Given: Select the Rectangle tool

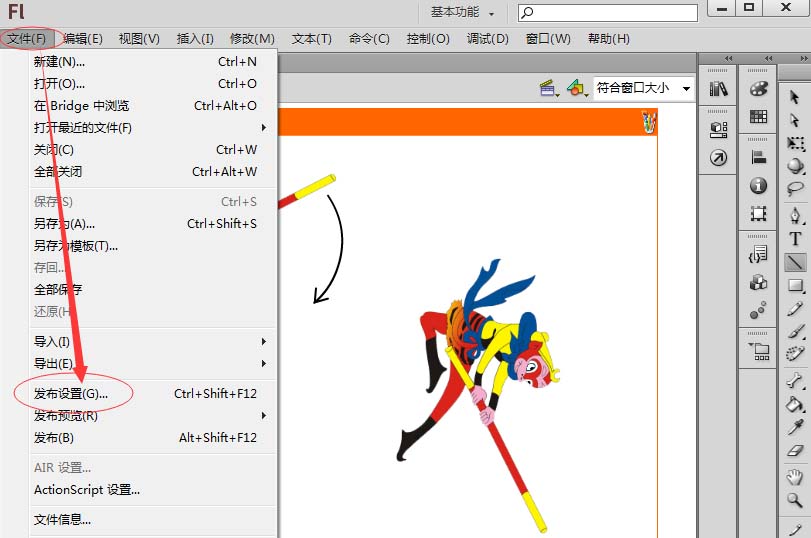Looking at the screenshot, I should [x=795, y=286].
